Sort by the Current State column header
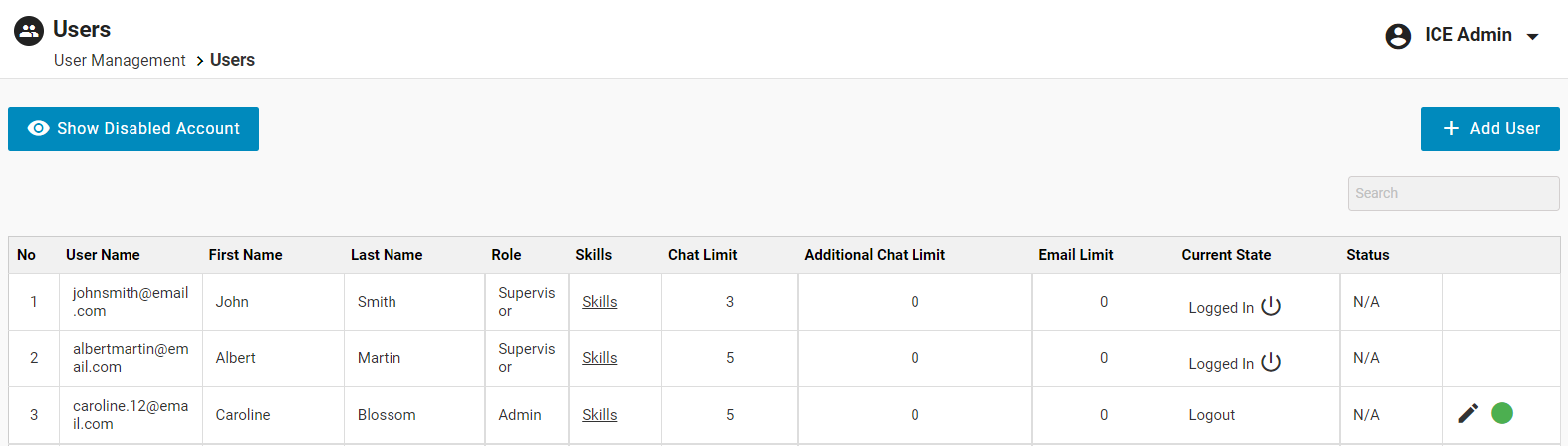The height and width of the screenshot is (446, 1568). coord(1226,255)
